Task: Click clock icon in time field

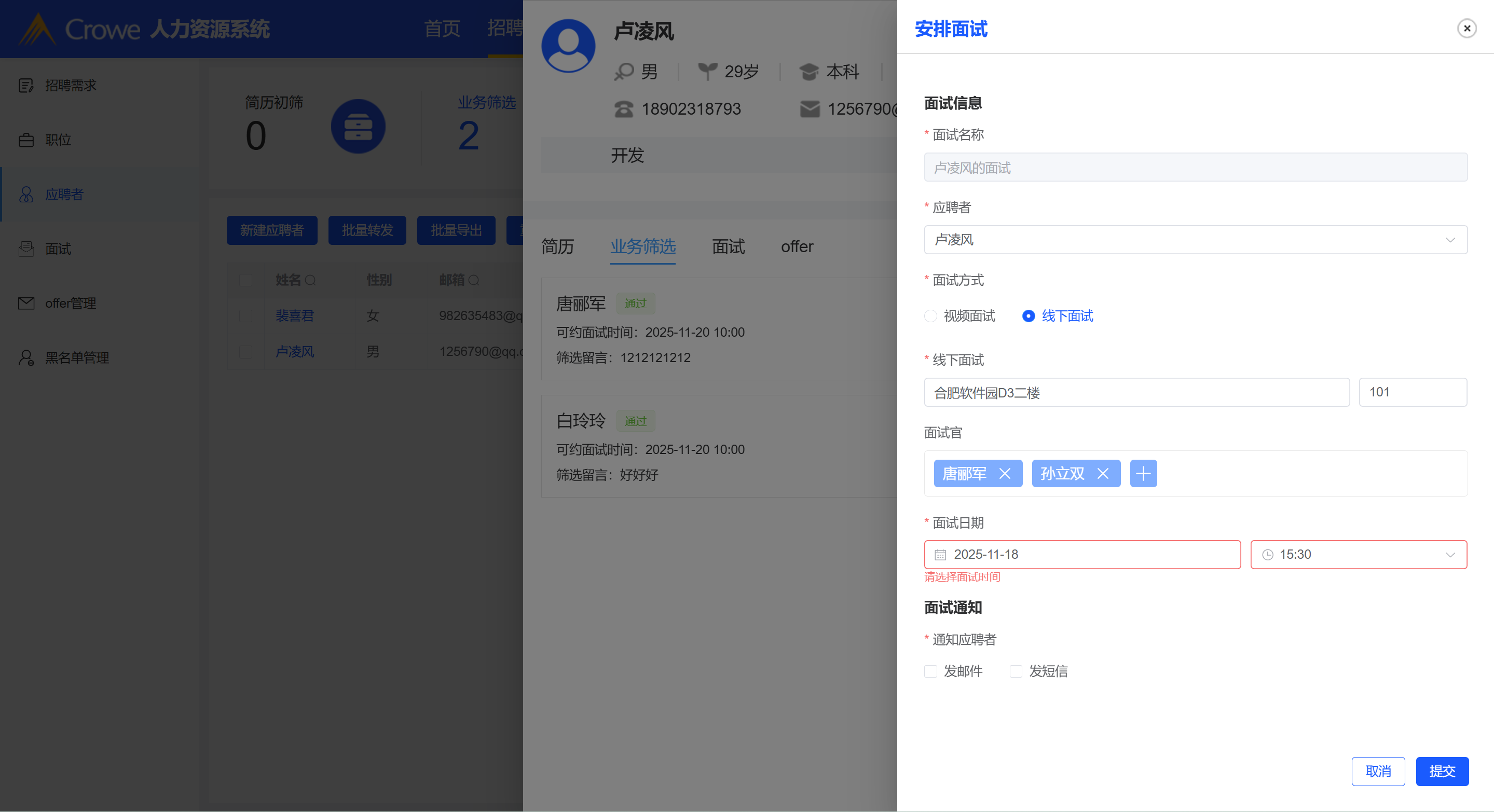Action: (1267, 555)
